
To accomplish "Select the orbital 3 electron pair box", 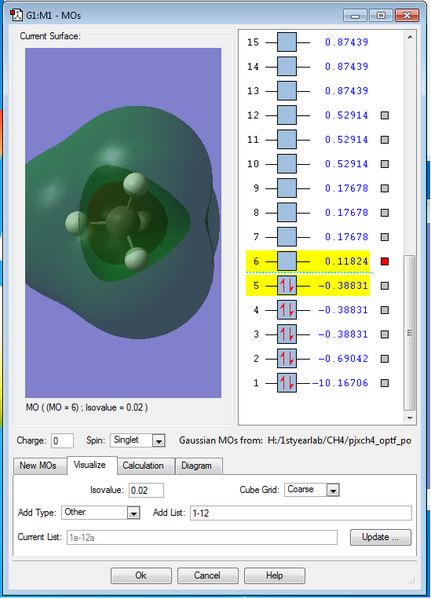I will coord(287,334).
